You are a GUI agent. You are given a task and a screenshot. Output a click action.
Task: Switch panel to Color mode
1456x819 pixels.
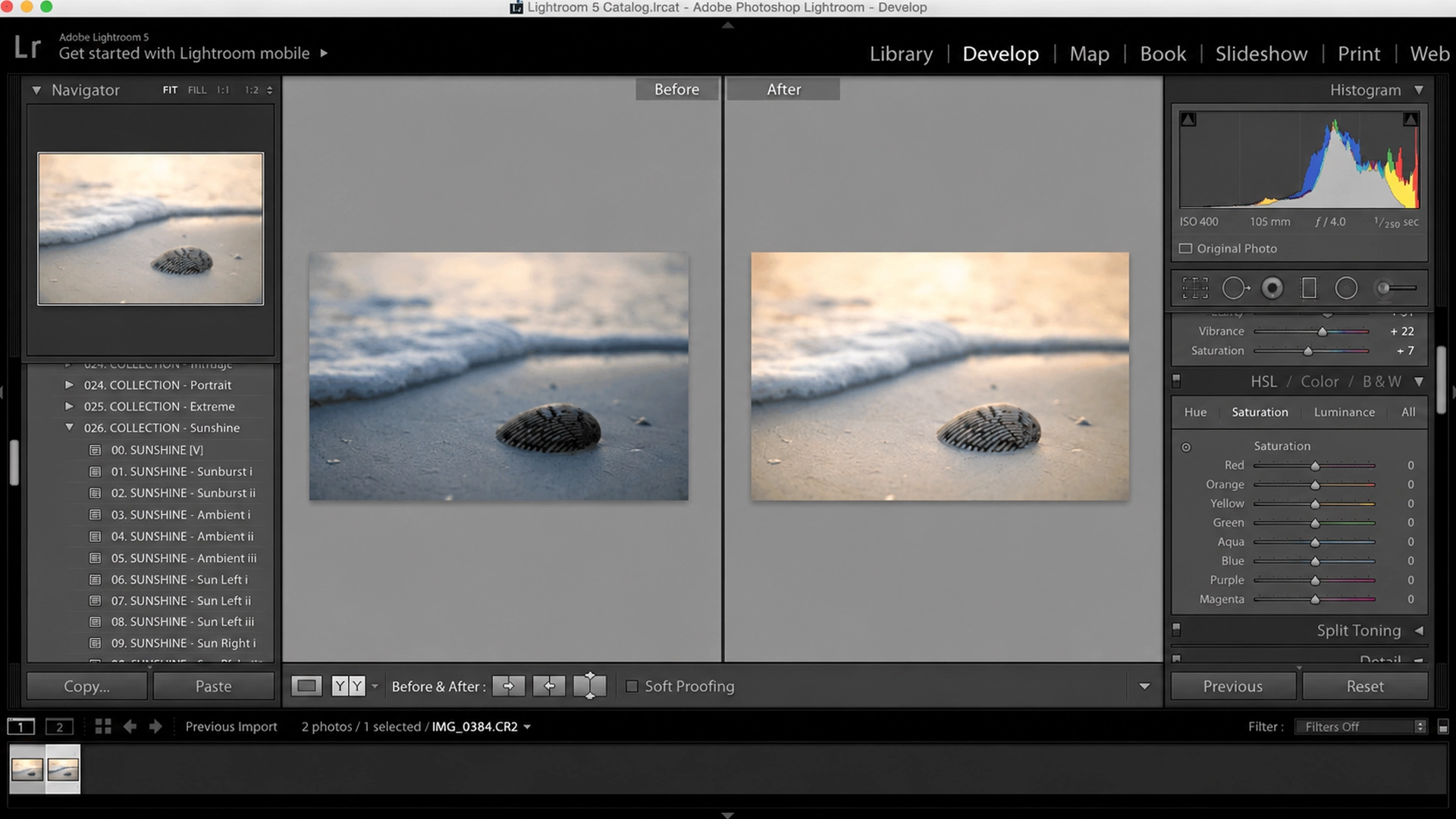coord(1319,381)
